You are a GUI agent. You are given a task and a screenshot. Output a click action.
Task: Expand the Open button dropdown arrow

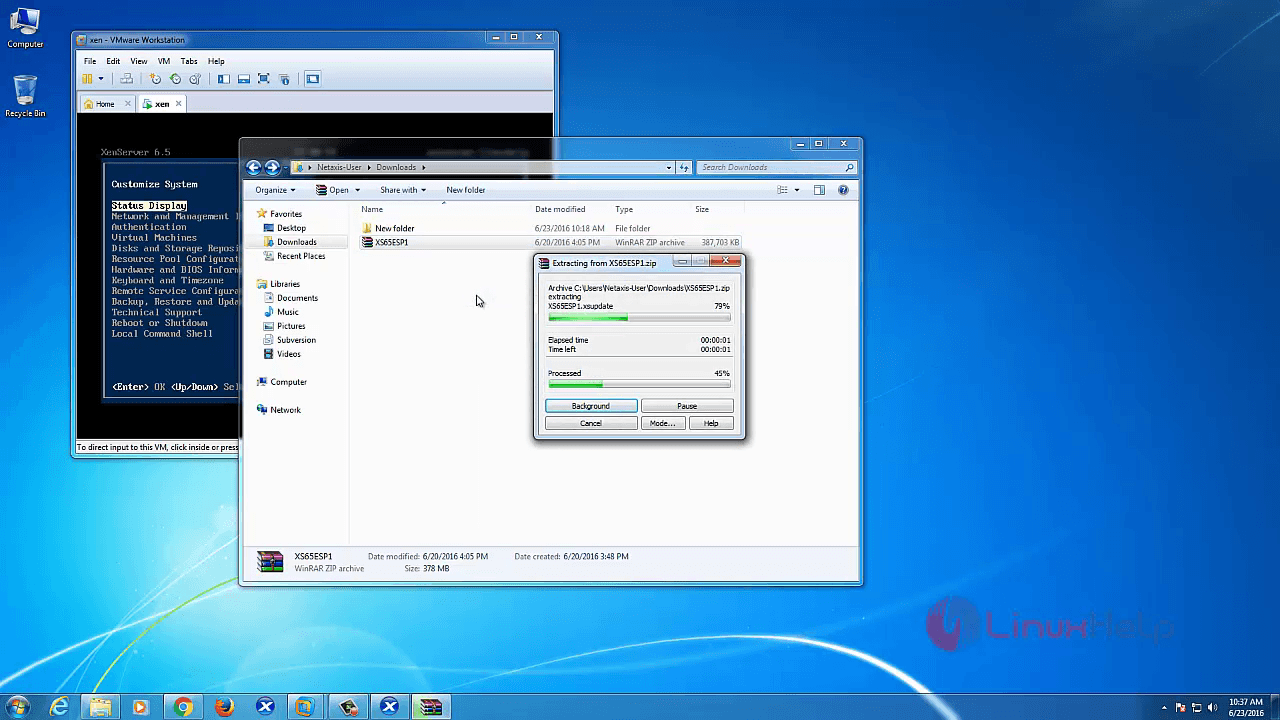357,190
